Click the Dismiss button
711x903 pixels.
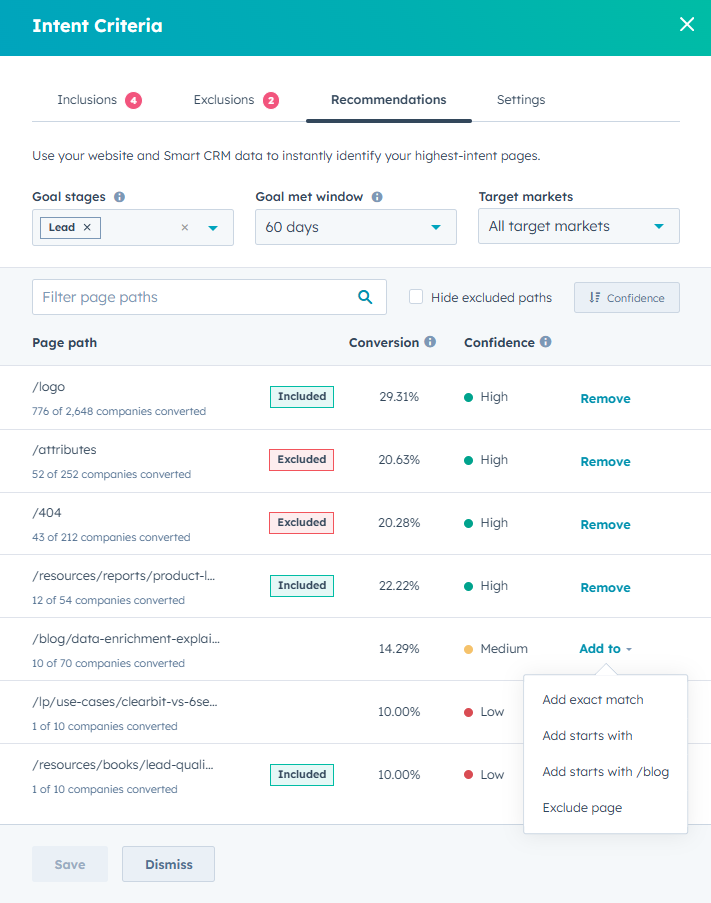[x=168, y=863]
